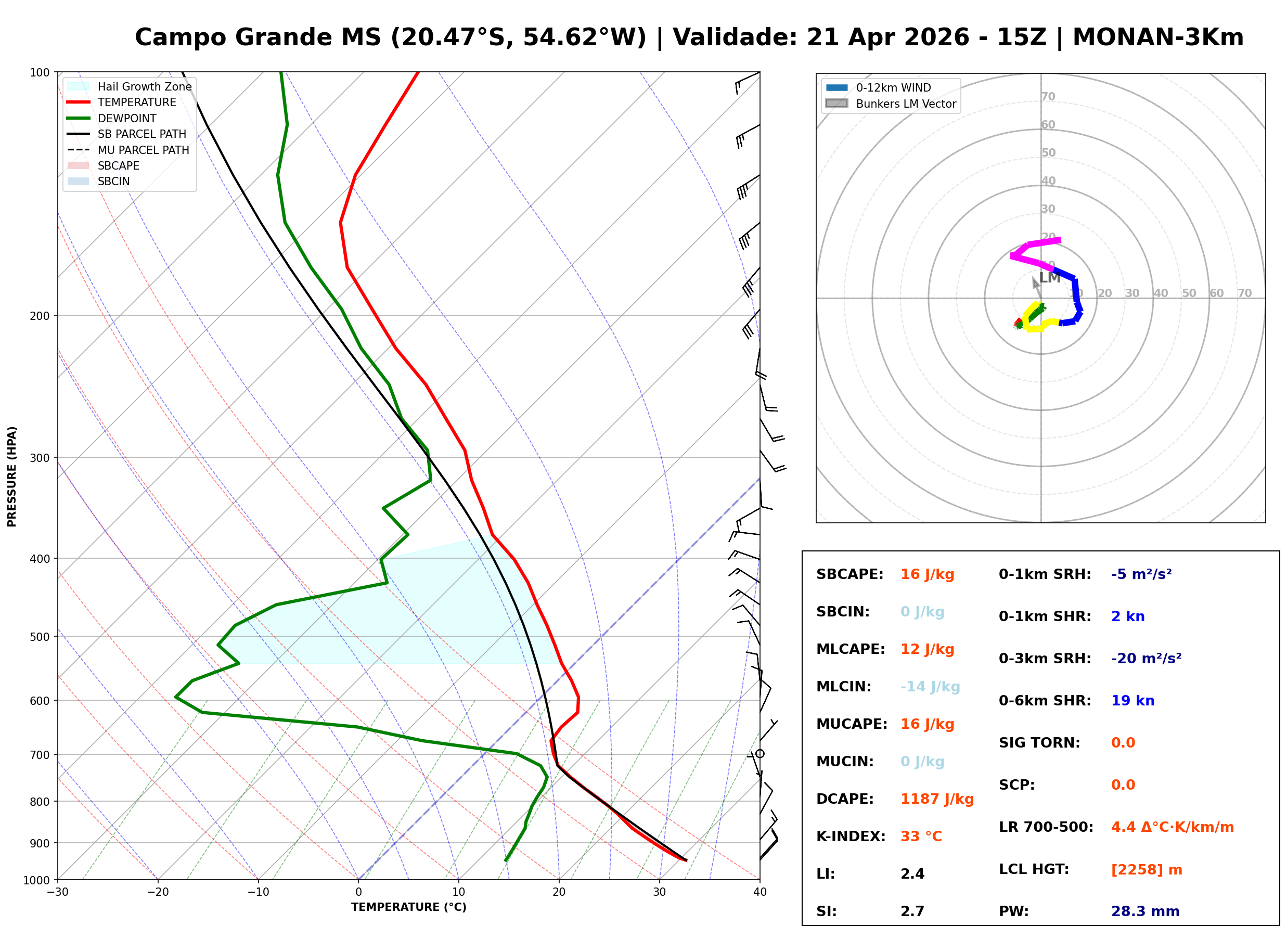Click the green DEWPOINT legend line swatch
This screenshot has height=952, width=1287.
pos(79,118)
